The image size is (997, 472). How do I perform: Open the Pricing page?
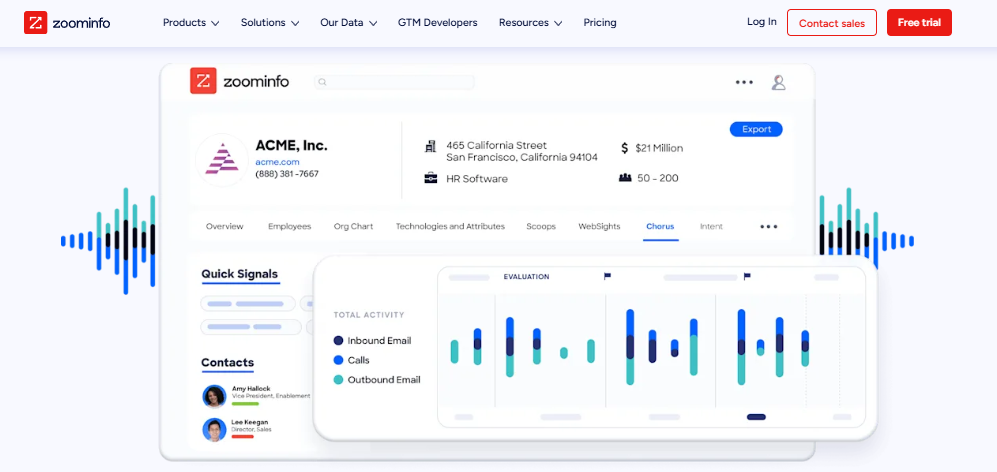click(x=600, y=23)
